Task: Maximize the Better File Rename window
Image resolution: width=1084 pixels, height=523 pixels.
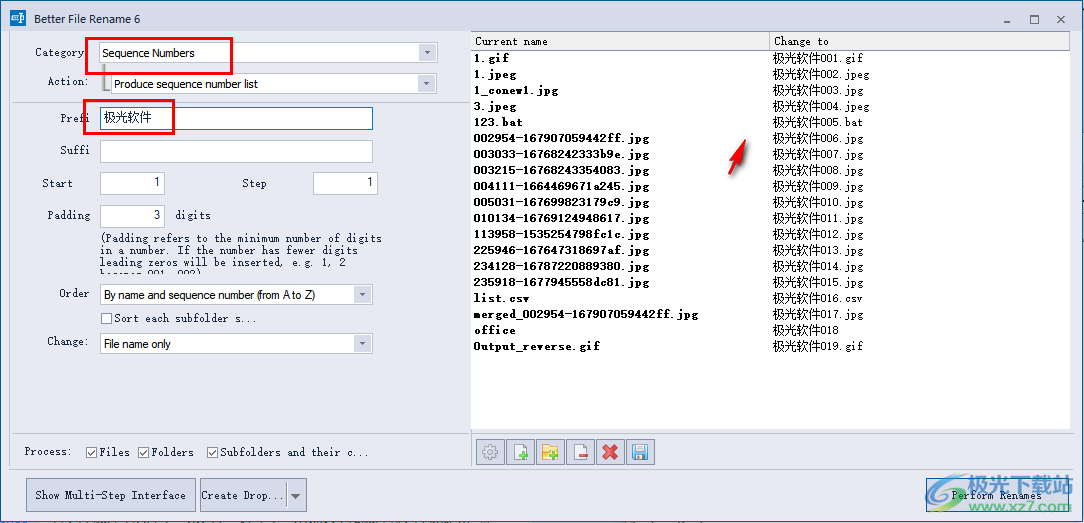Action: 1034,19
